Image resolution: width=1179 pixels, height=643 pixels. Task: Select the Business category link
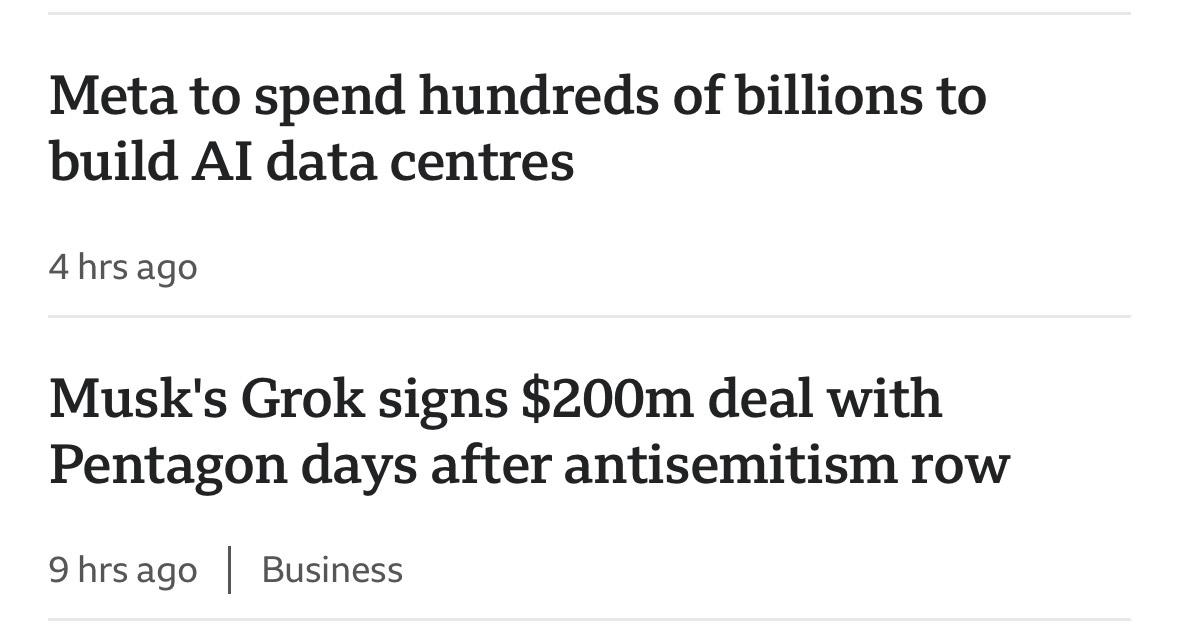(x=332, y=570)
